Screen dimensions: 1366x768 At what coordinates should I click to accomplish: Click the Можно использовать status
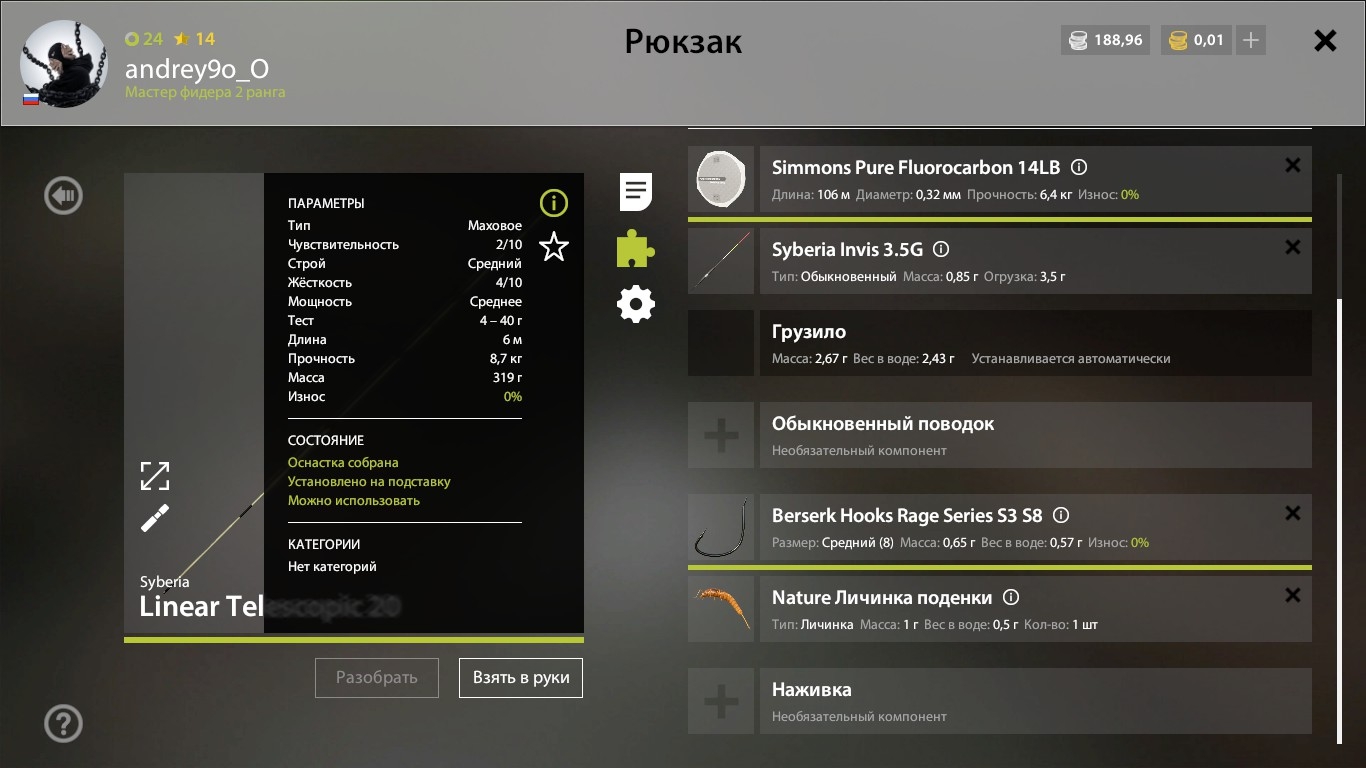pos(354,501)
